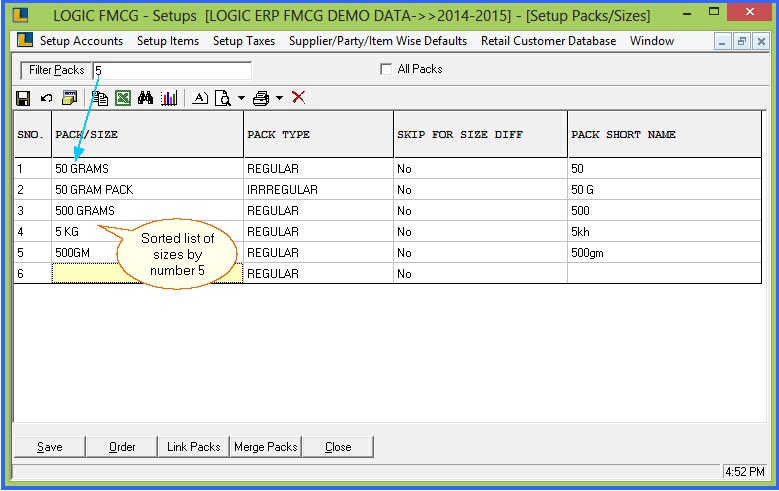Maximize the main LOGIC FMCG window
The height and width of the screenshot is (491, 779).
[x=714, y=12]
